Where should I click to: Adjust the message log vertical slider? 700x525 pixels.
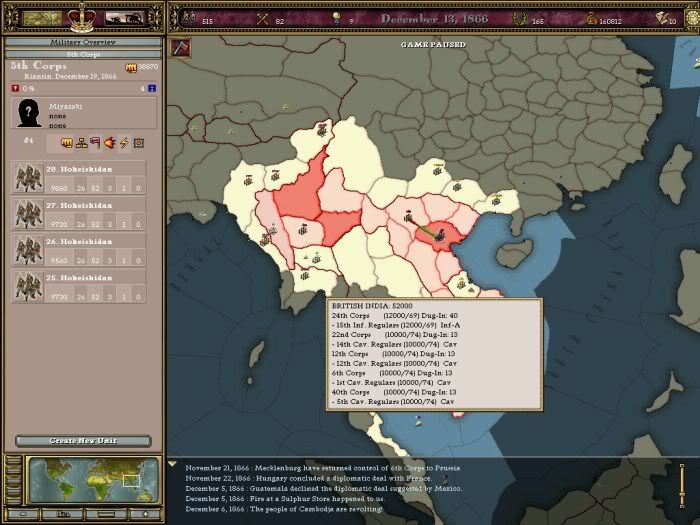point(682,486)
